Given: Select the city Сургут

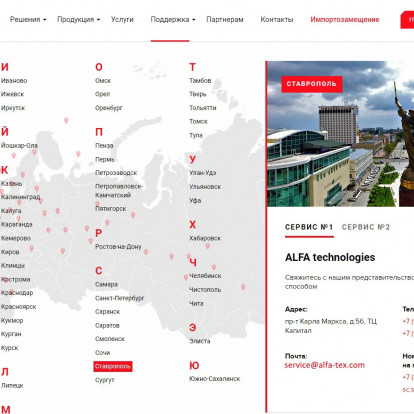Looking at the screenshot, I should 105,380.
